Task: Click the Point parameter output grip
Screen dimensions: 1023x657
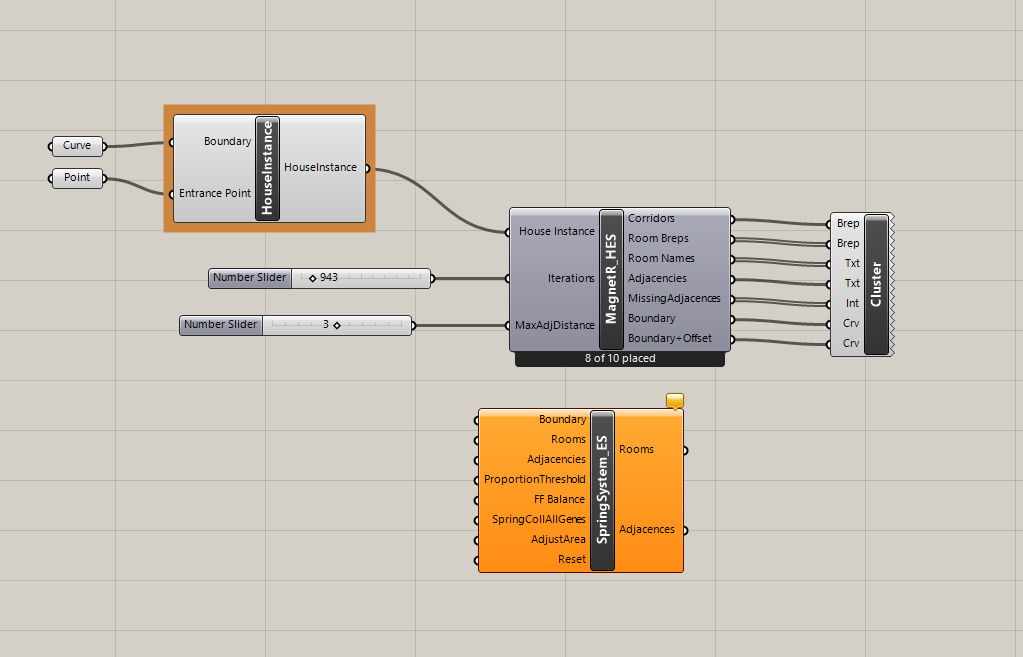Action: tap(105, 178)
